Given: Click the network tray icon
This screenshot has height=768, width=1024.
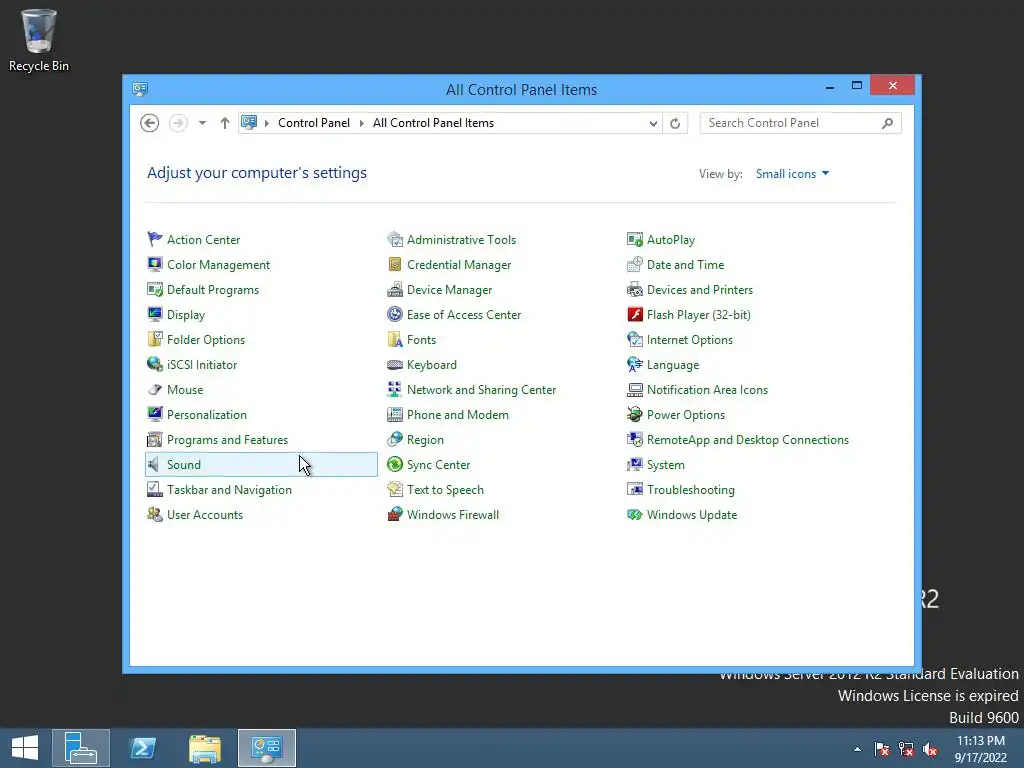Looking at the screenshot, I should coord(906,749).
